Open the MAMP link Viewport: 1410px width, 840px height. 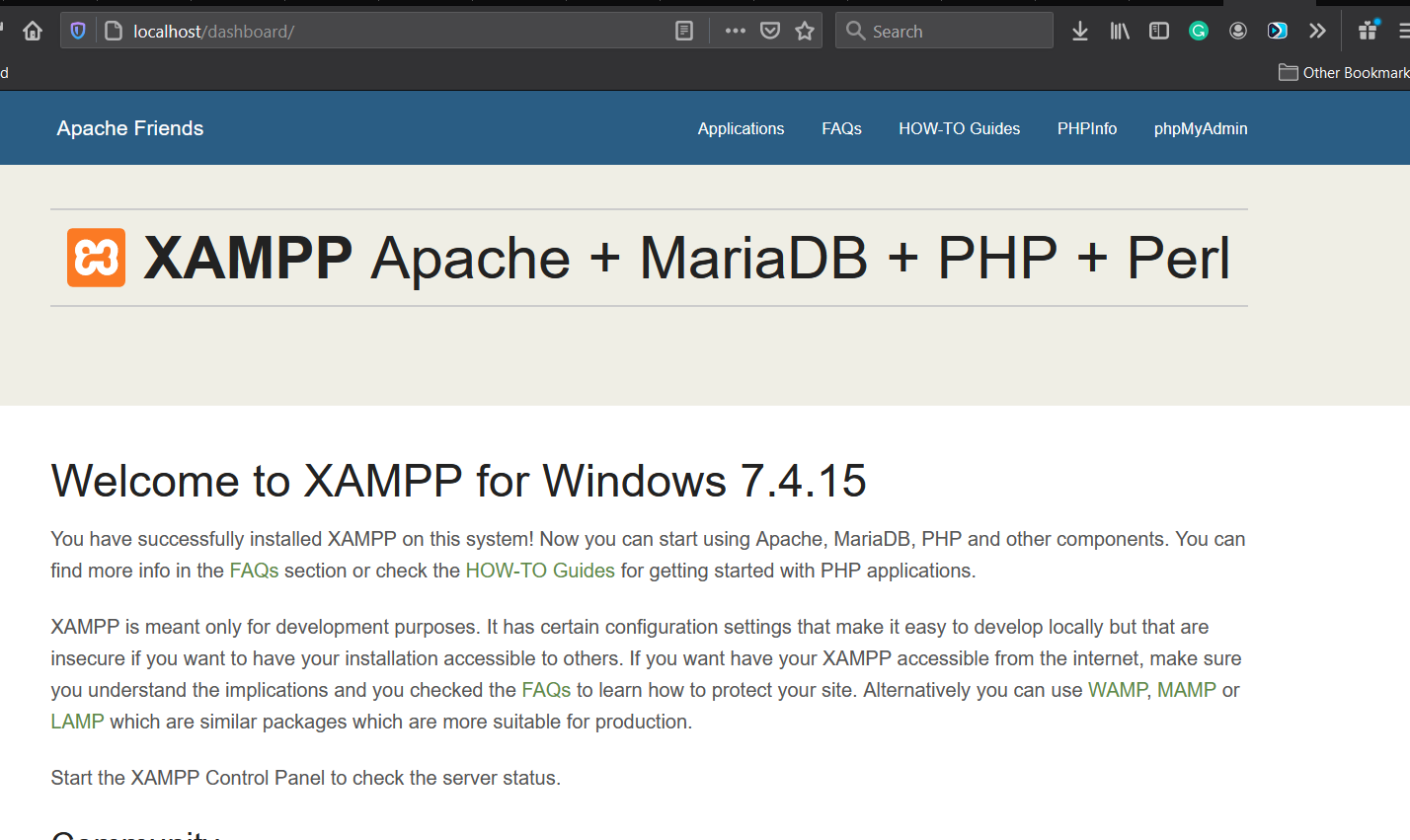1187,690
